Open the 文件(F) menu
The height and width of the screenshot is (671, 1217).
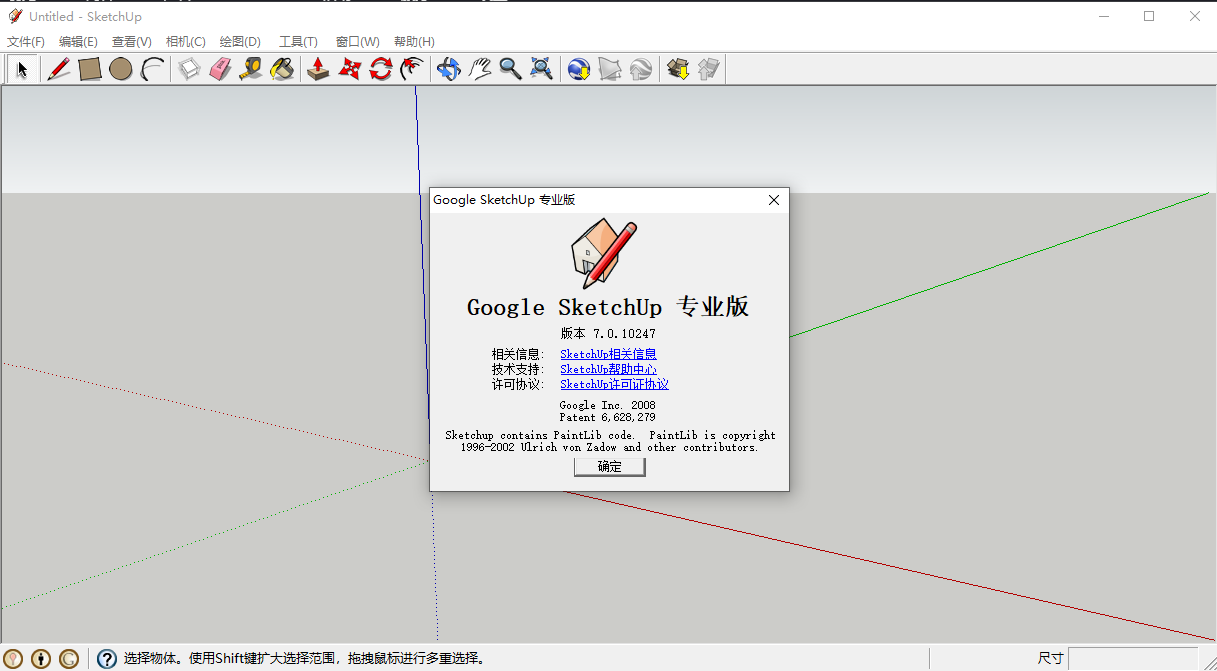(x=26, y=42)
